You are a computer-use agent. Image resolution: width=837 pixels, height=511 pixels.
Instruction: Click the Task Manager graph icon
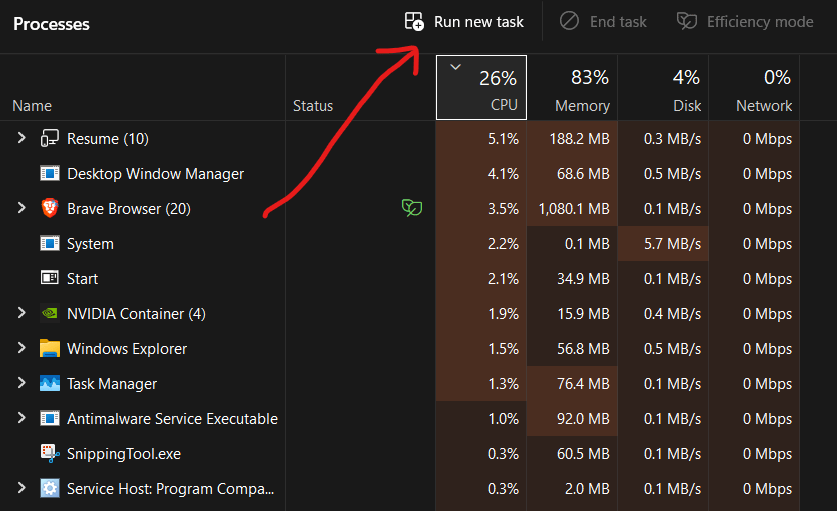coord(50,383)
